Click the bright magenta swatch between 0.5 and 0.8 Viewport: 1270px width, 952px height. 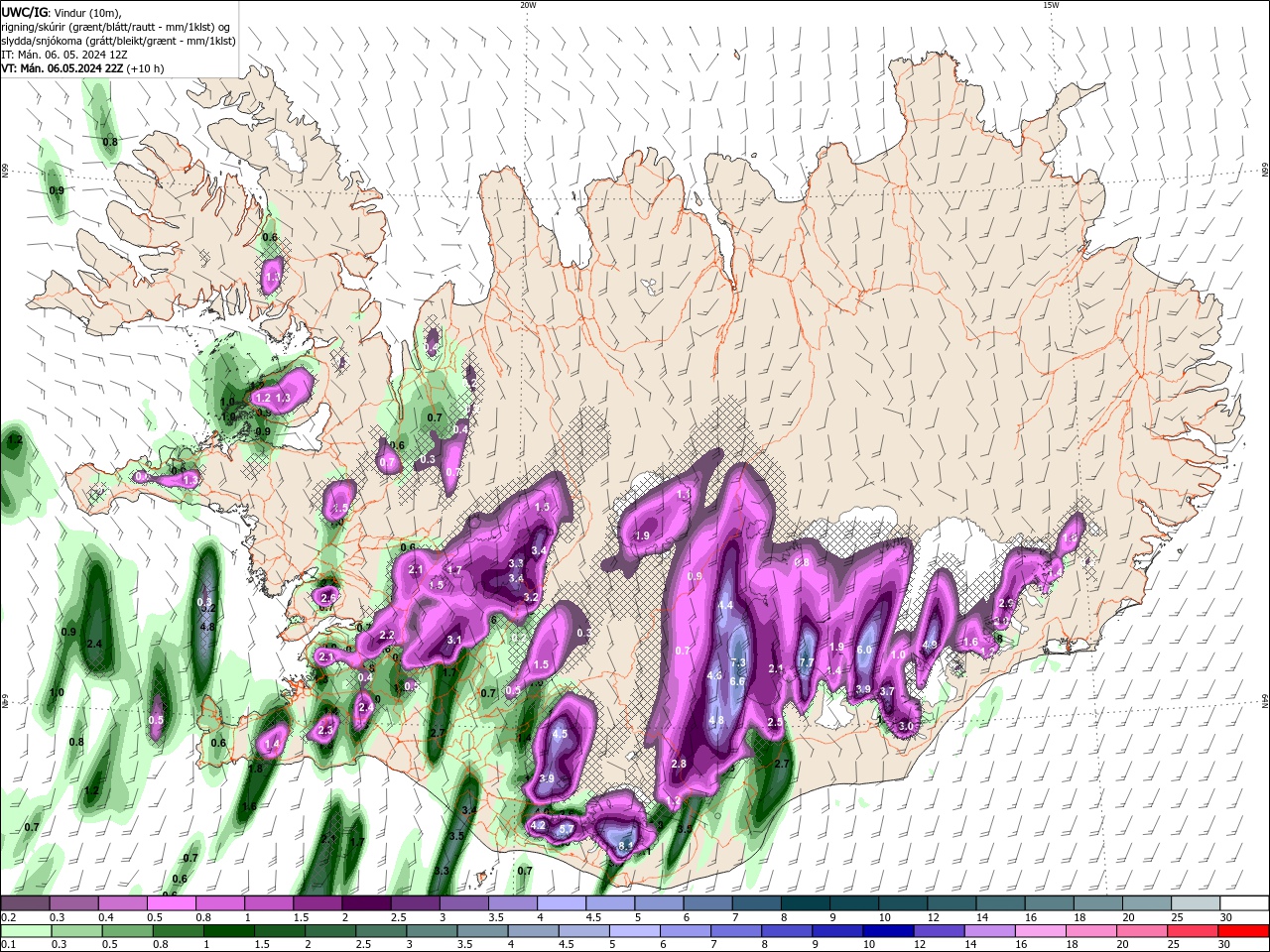[172, 903]
